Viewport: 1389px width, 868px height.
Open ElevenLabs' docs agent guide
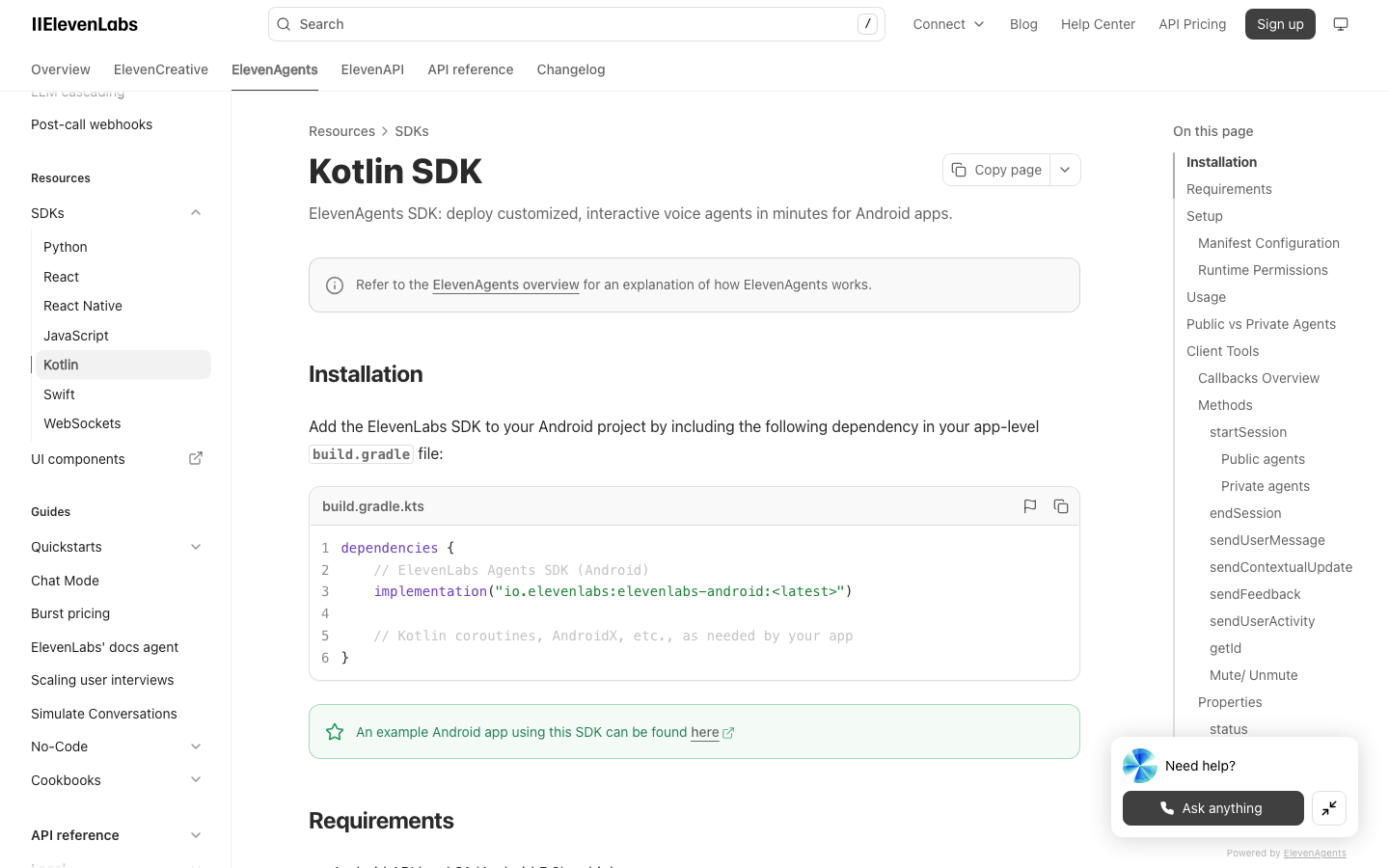click(x=104, y=647)
